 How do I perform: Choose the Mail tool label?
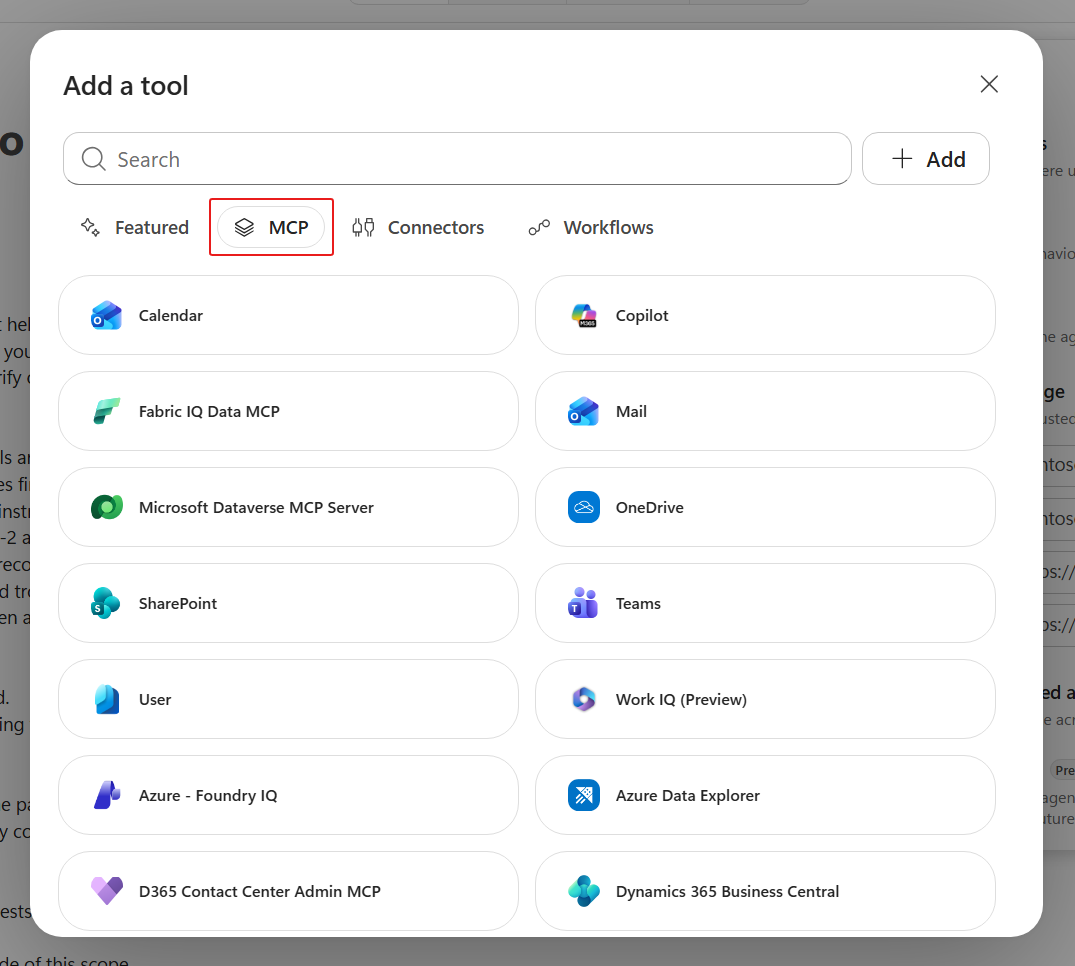[631, 411]
